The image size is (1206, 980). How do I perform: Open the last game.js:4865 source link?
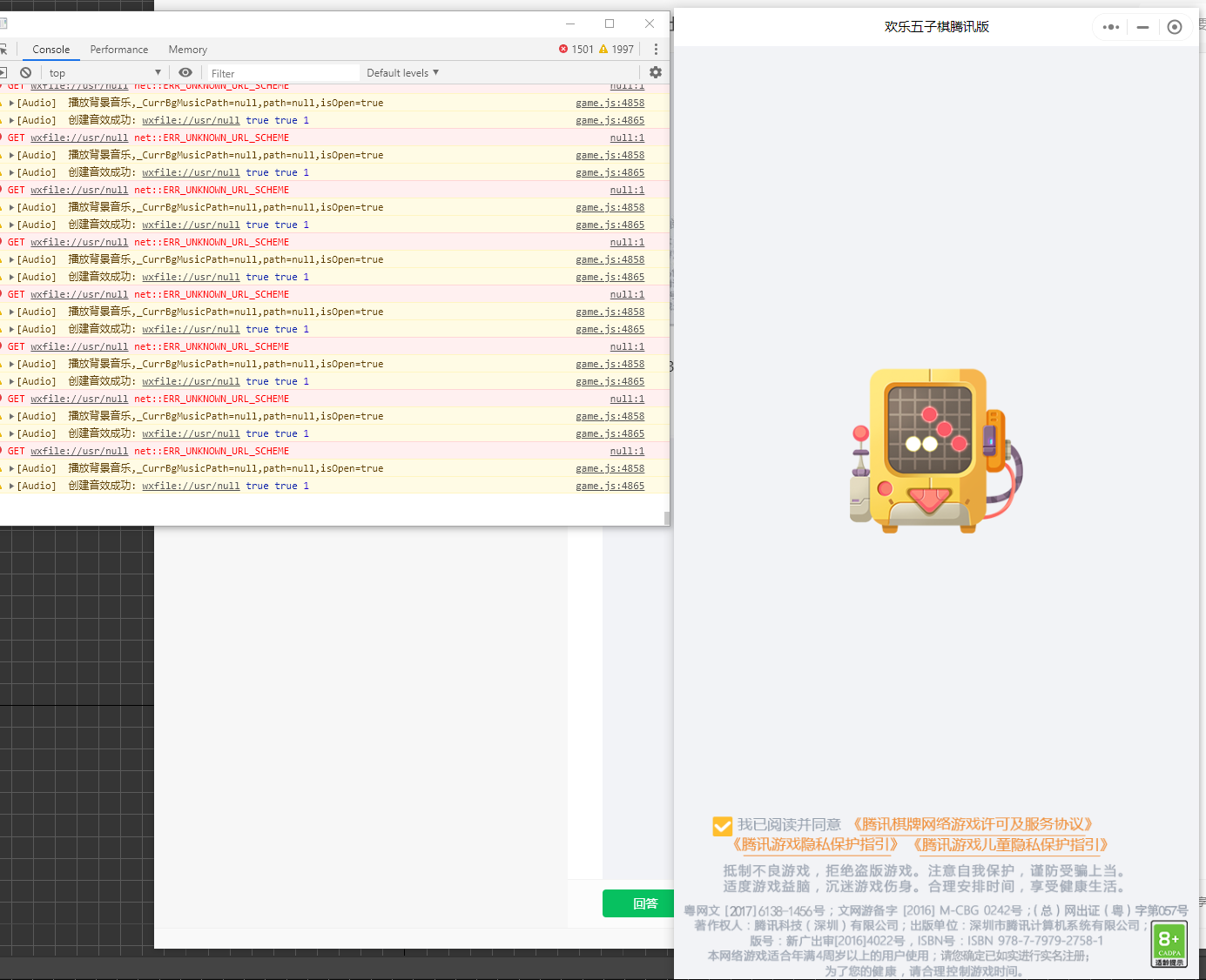[x=610, y=486]
